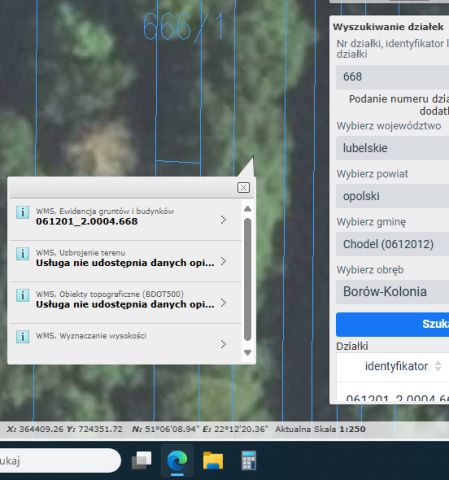Click the popup vertical scrollbar thumb

click(x=247, y=279)
